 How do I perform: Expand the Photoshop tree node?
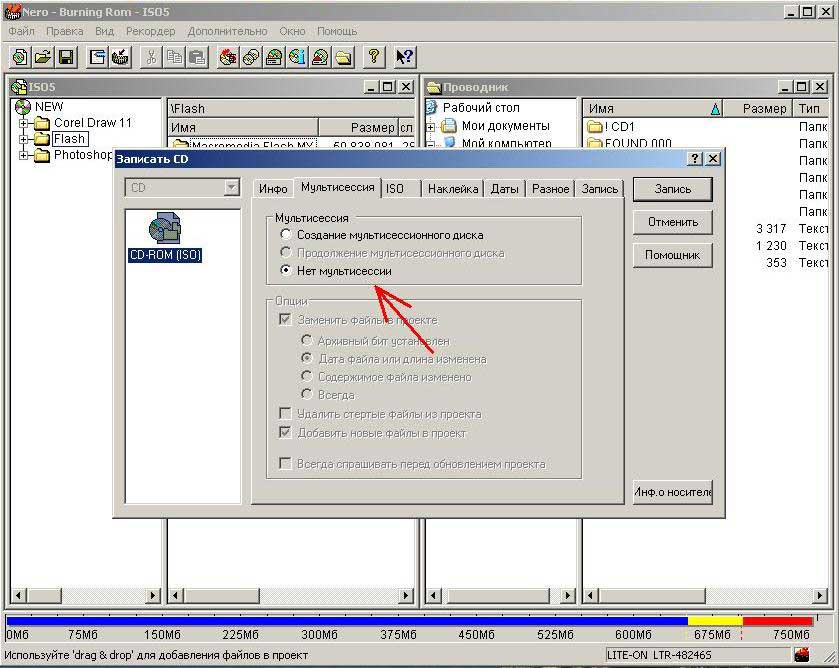coord(23,155)
